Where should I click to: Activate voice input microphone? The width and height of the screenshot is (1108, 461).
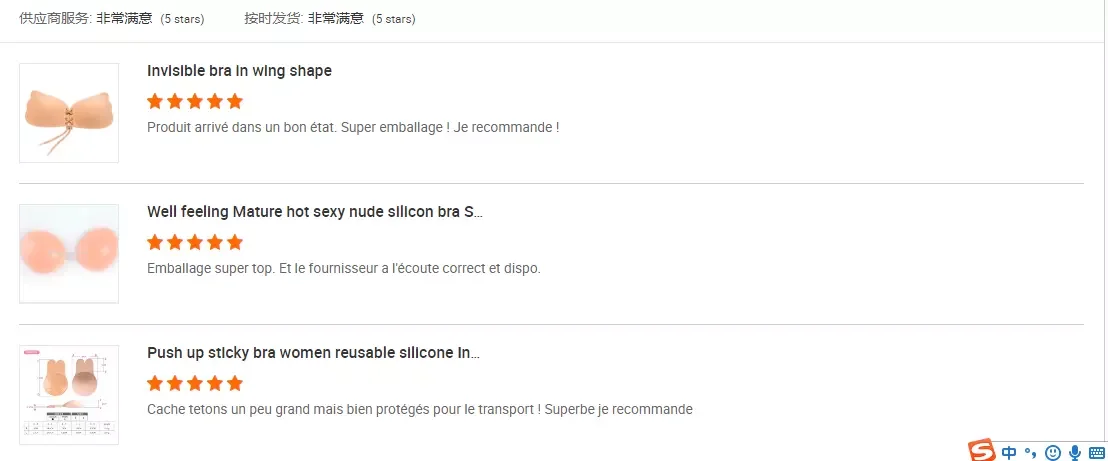click(1075, 452)
